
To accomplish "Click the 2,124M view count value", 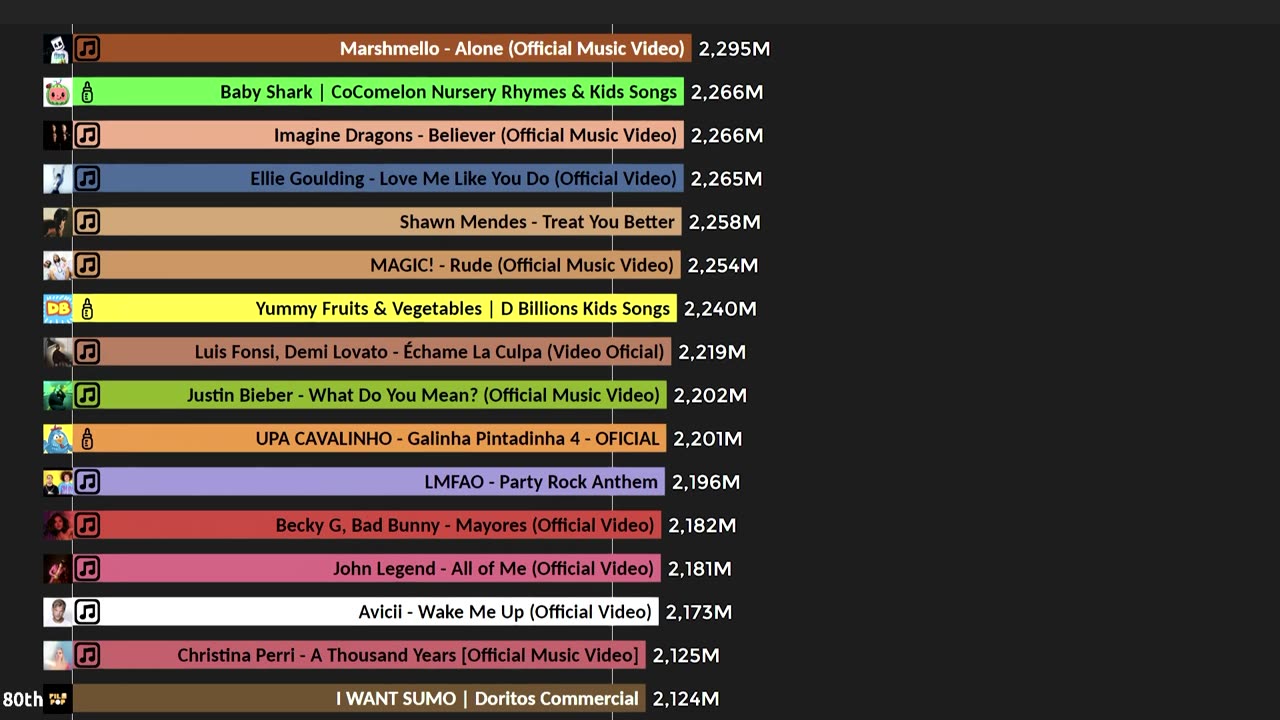I will 686,699.
